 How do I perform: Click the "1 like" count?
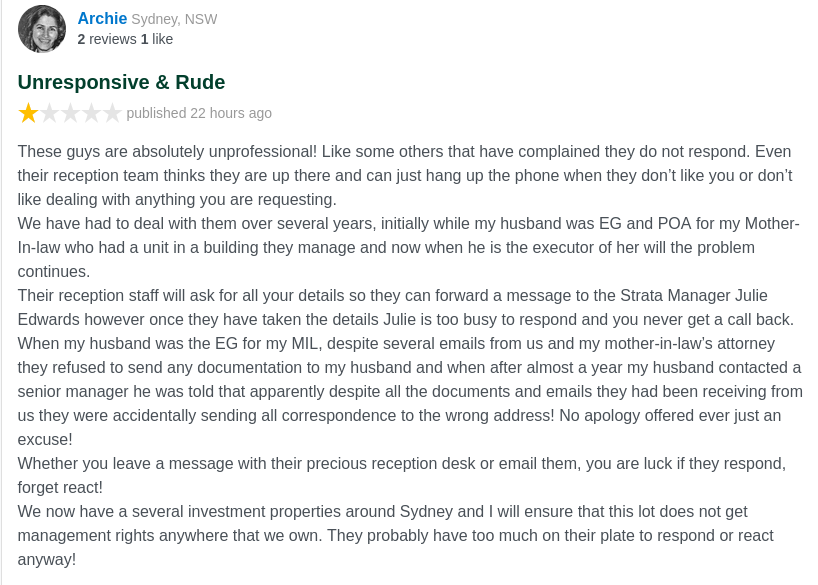pyautogui.click(x=157, y=39)
